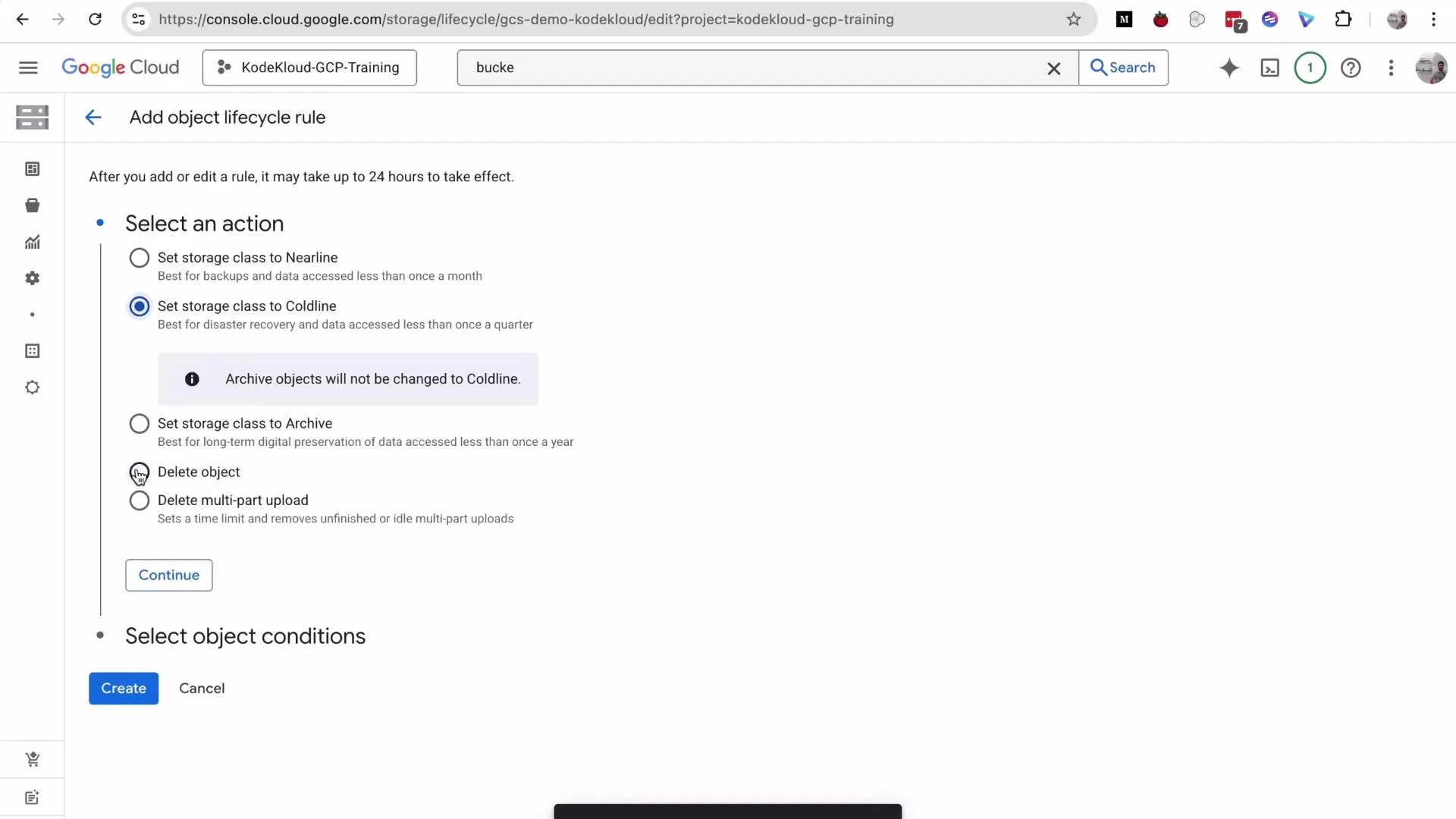Open the sidebar grid table icon
Screen dimensions: 1456x819
coord(32,351)
